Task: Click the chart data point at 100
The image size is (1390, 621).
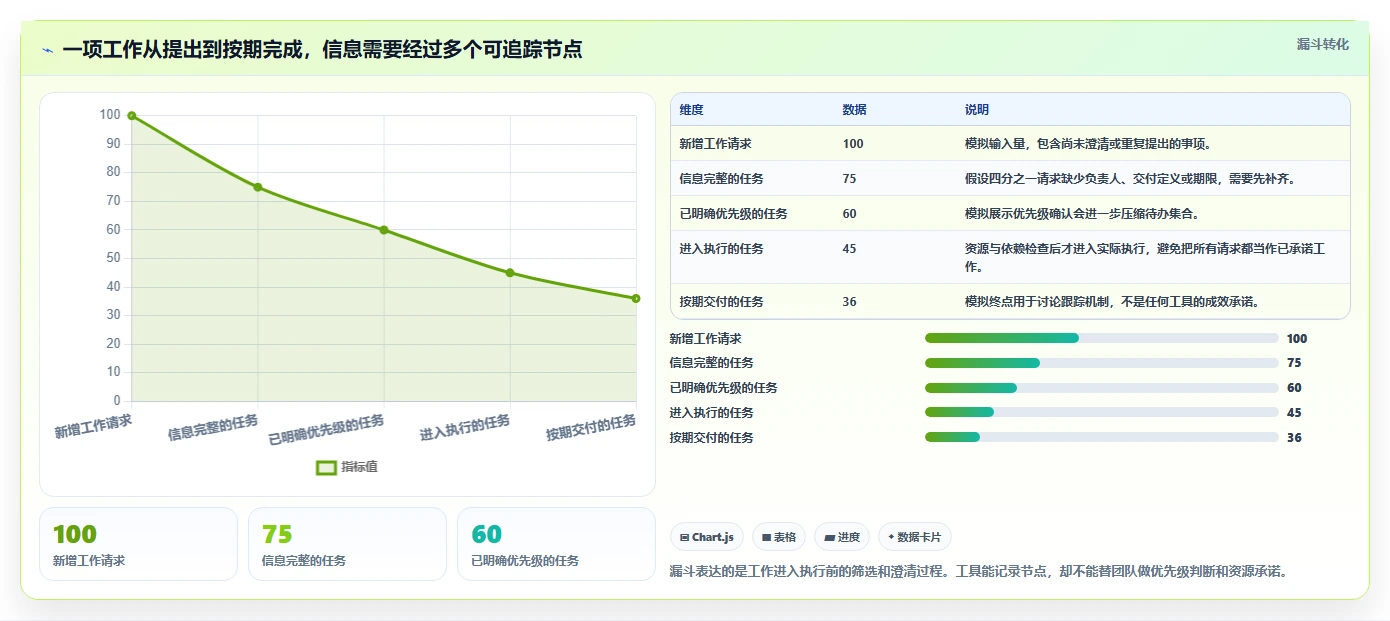Action: pyautogui.click(x=132, y=116)
